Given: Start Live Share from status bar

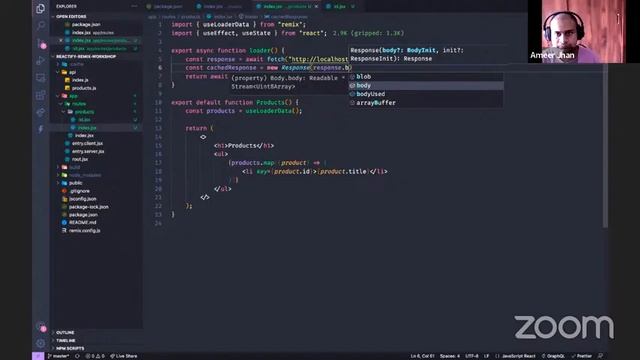Looking at the screenshot, I should pyautogui.click(x=124, y=356).
